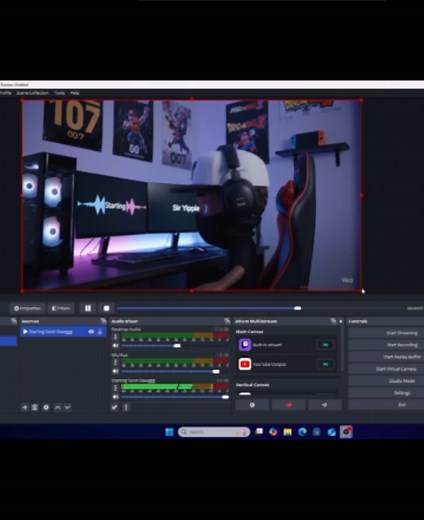Open the Windows Start menu

[169, 432]
